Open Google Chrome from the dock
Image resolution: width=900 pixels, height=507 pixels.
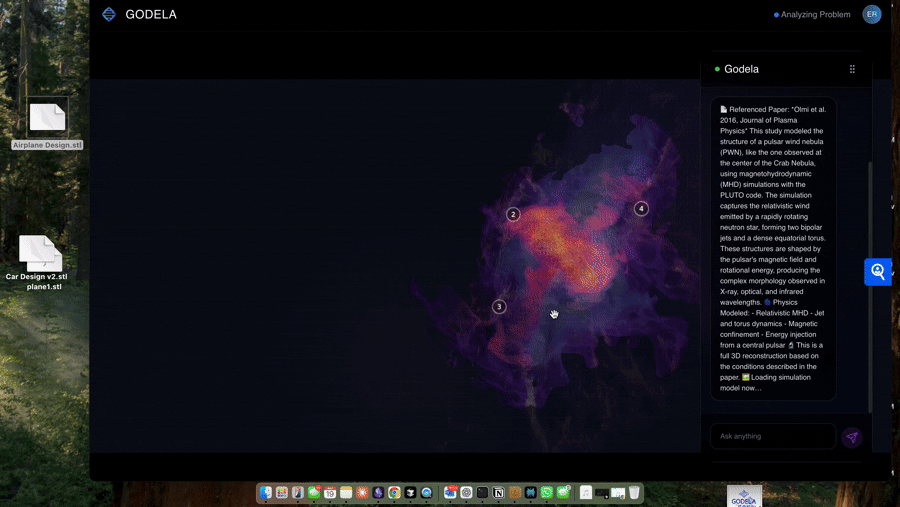(394, 493)
